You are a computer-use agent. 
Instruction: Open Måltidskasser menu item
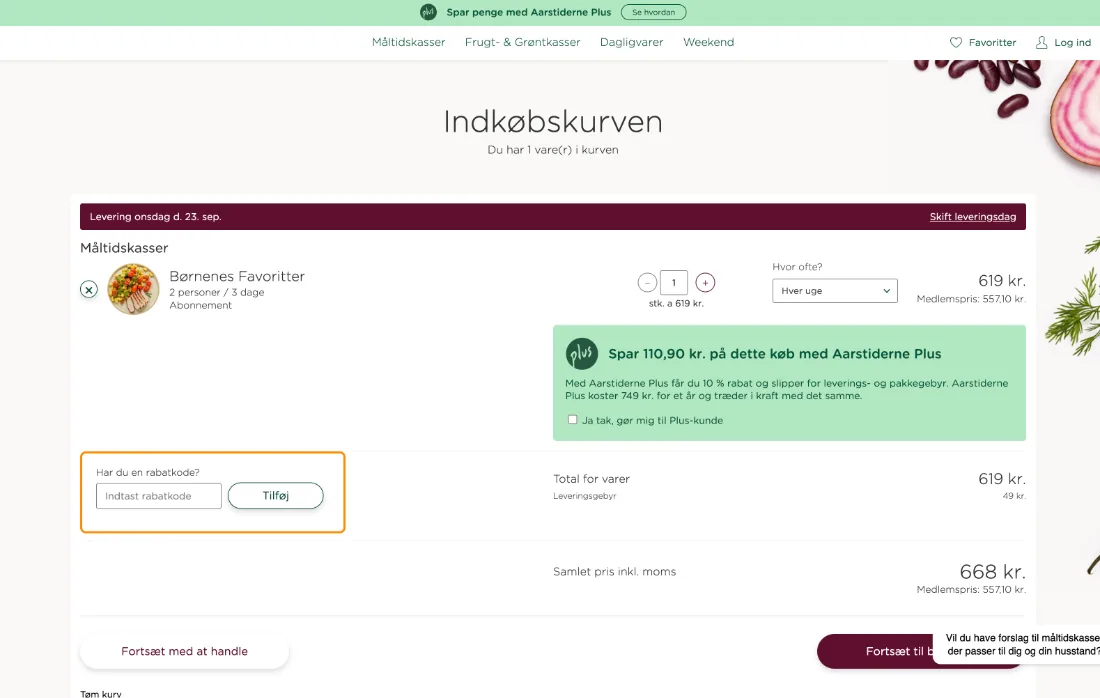pos(408,42)
